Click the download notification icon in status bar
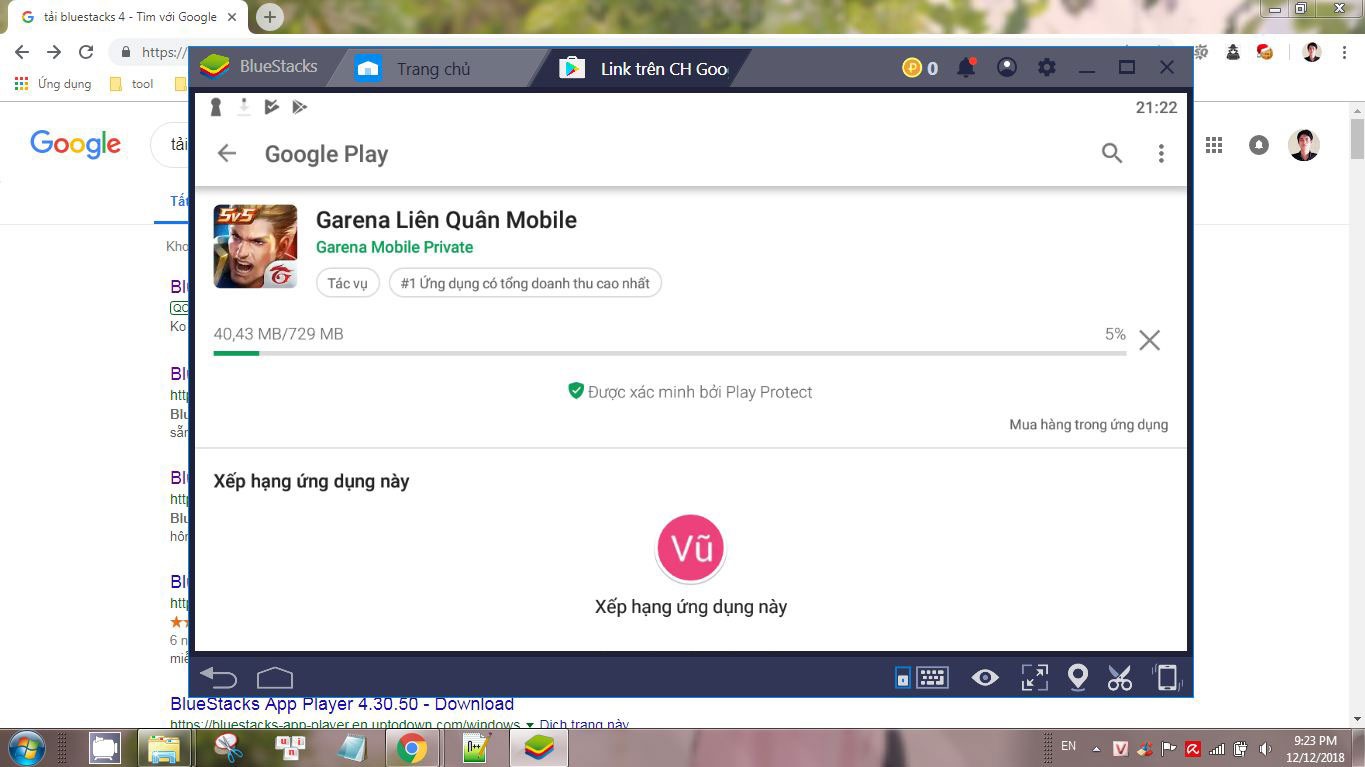 (x=243, y=107)
